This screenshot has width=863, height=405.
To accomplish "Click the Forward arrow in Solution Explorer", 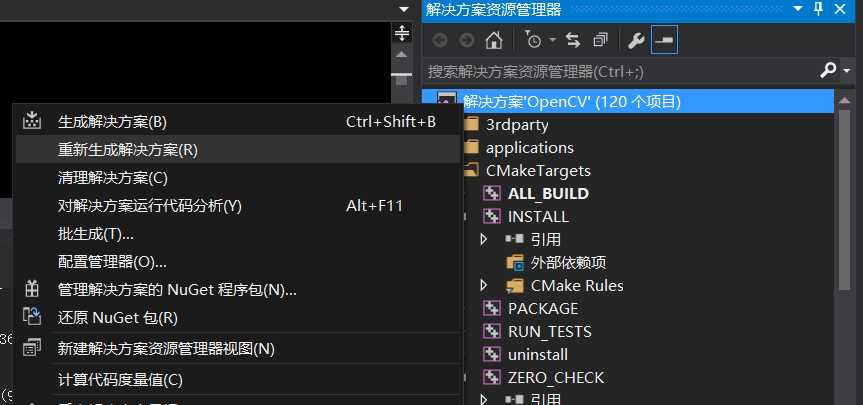I will click(467, 40).
